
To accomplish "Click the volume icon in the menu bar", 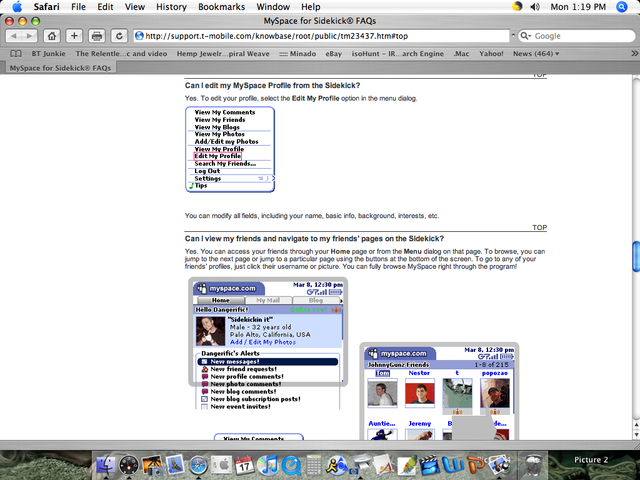I will click(533, 7).
